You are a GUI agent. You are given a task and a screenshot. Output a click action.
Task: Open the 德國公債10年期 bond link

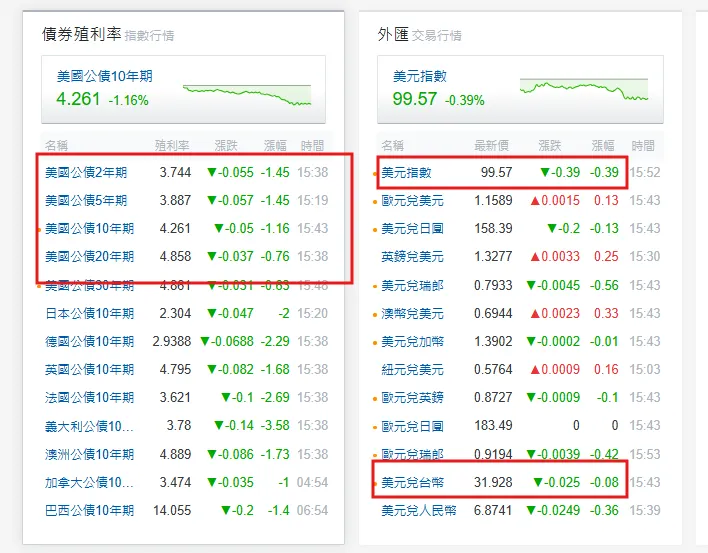click(x=89, y=341)
